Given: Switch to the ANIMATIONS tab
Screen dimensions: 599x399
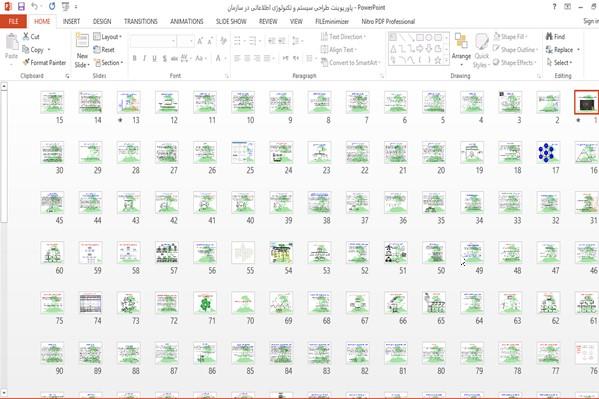Looking at the screenshot, I should 186,21.
